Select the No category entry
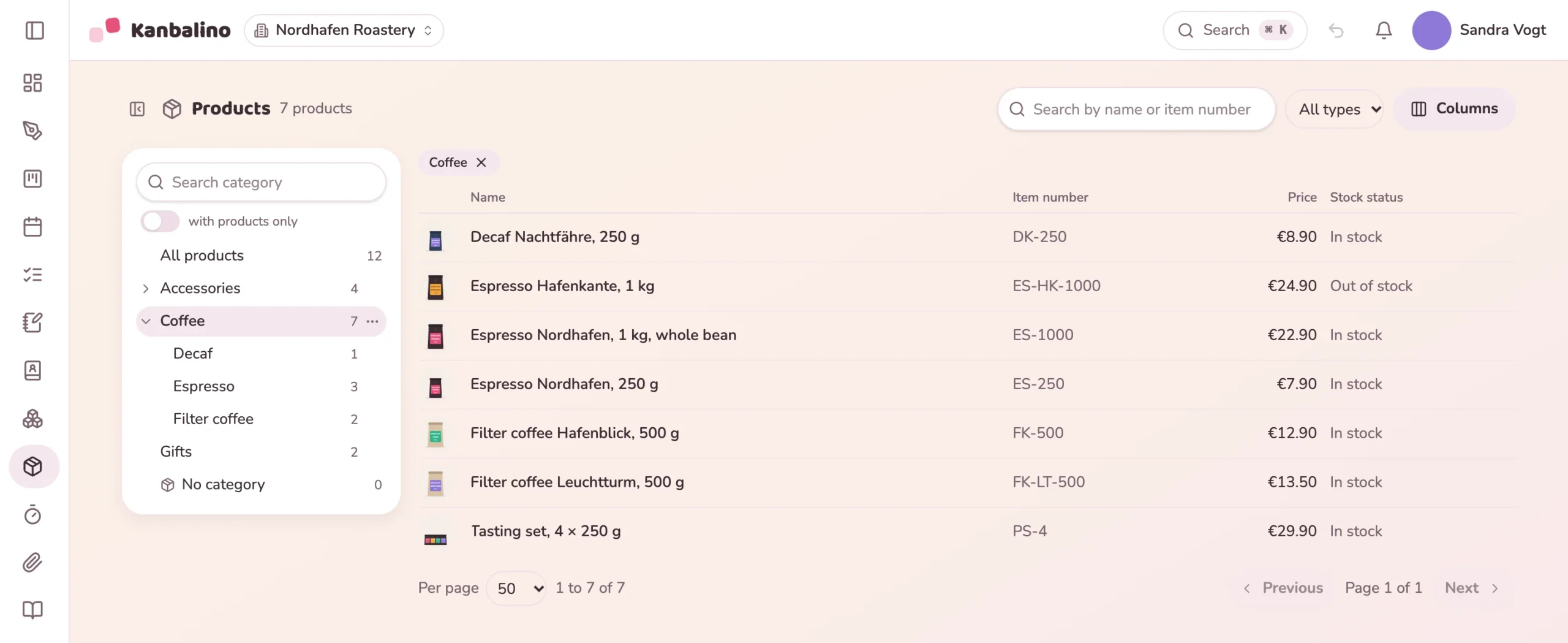This screenshot has width=1568, height=643. pyautogui.click(x=262, y=484)
